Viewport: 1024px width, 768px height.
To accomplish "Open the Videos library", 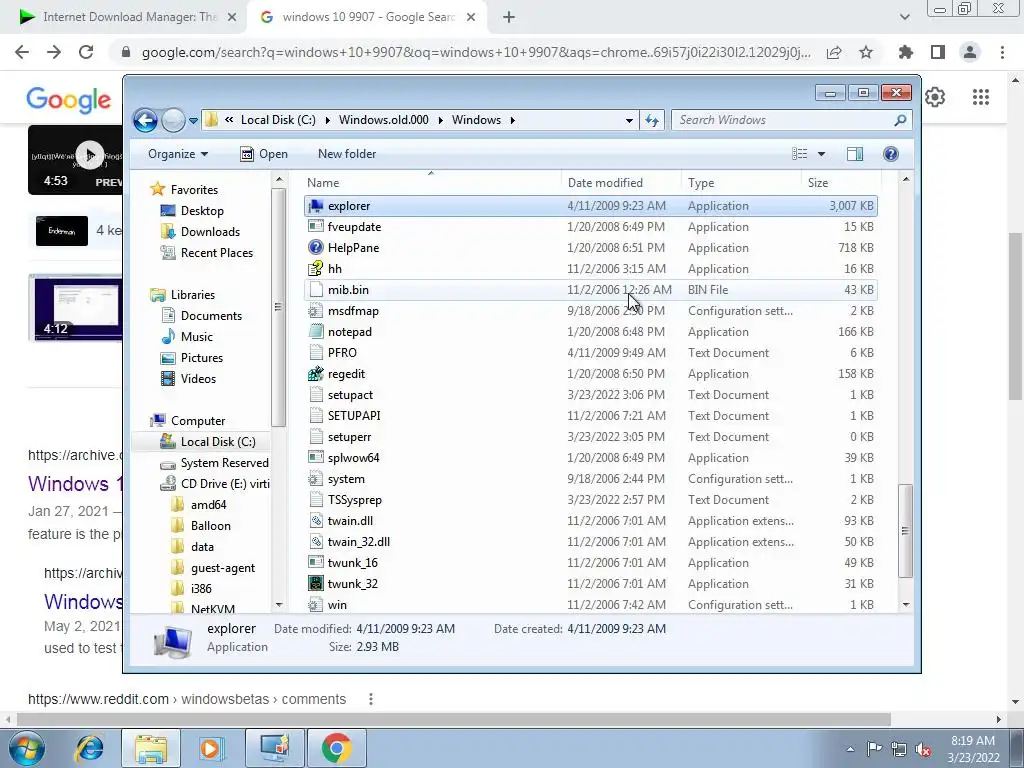I will 198,379.
